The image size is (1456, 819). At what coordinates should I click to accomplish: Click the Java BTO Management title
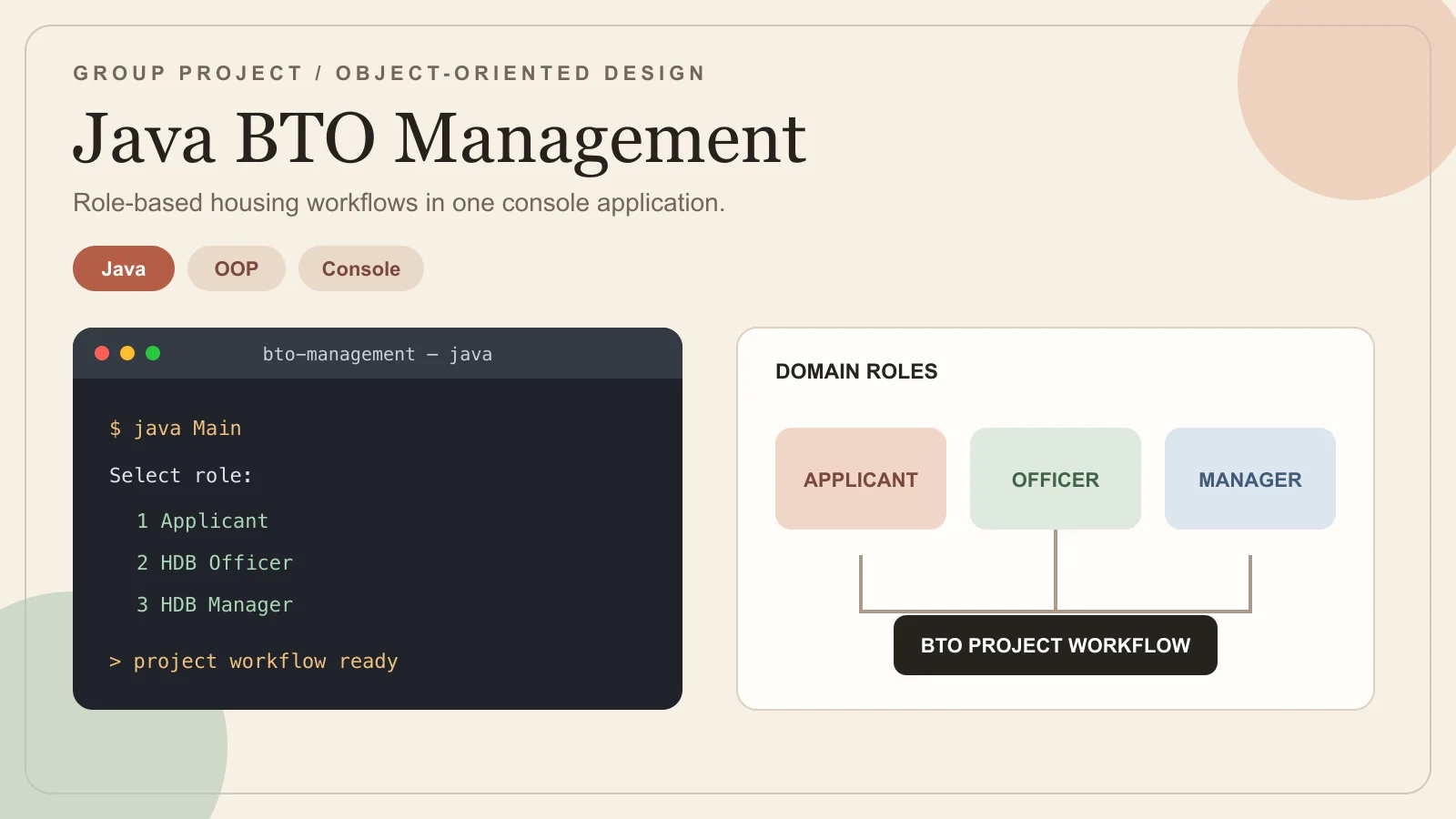click(x=440, y=138)
